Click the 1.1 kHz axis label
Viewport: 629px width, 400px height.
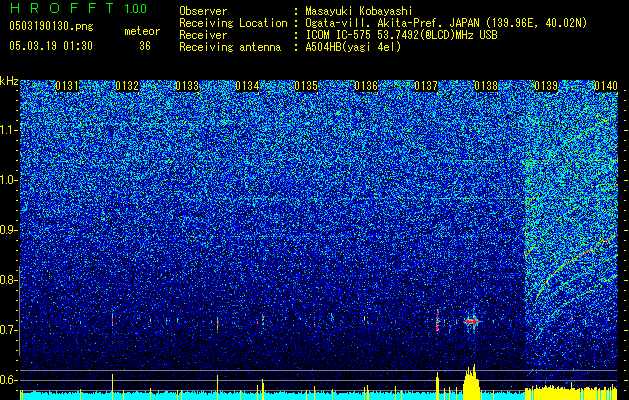(x=9, y=130)
